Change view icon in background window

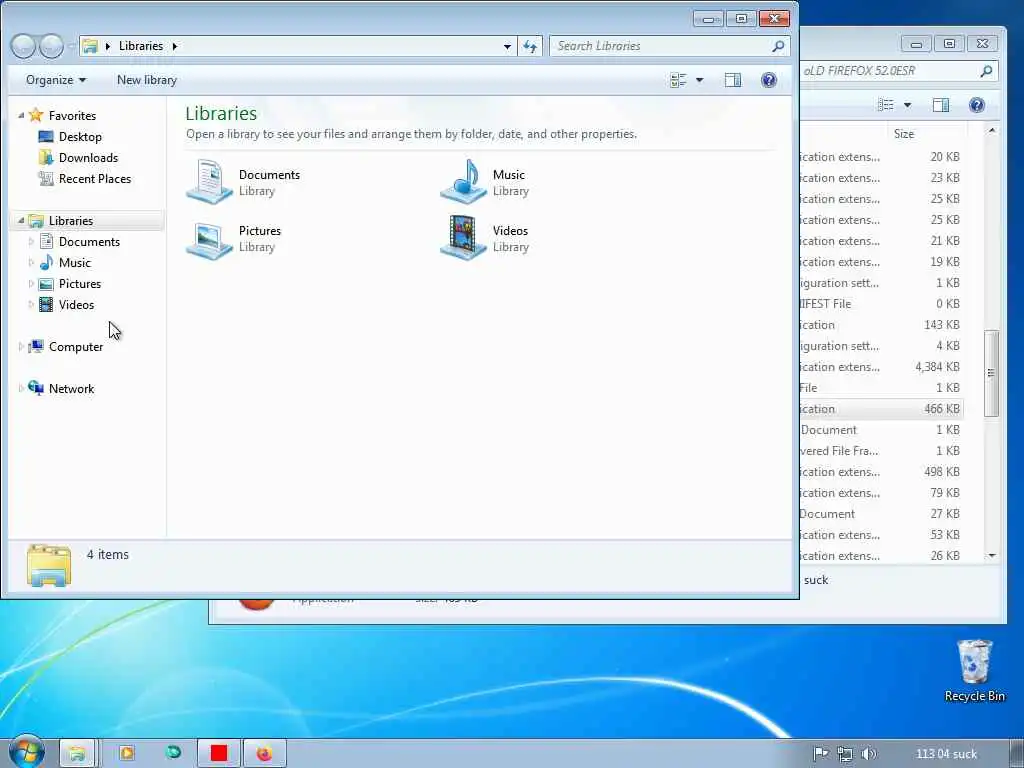tap(886, 104)
